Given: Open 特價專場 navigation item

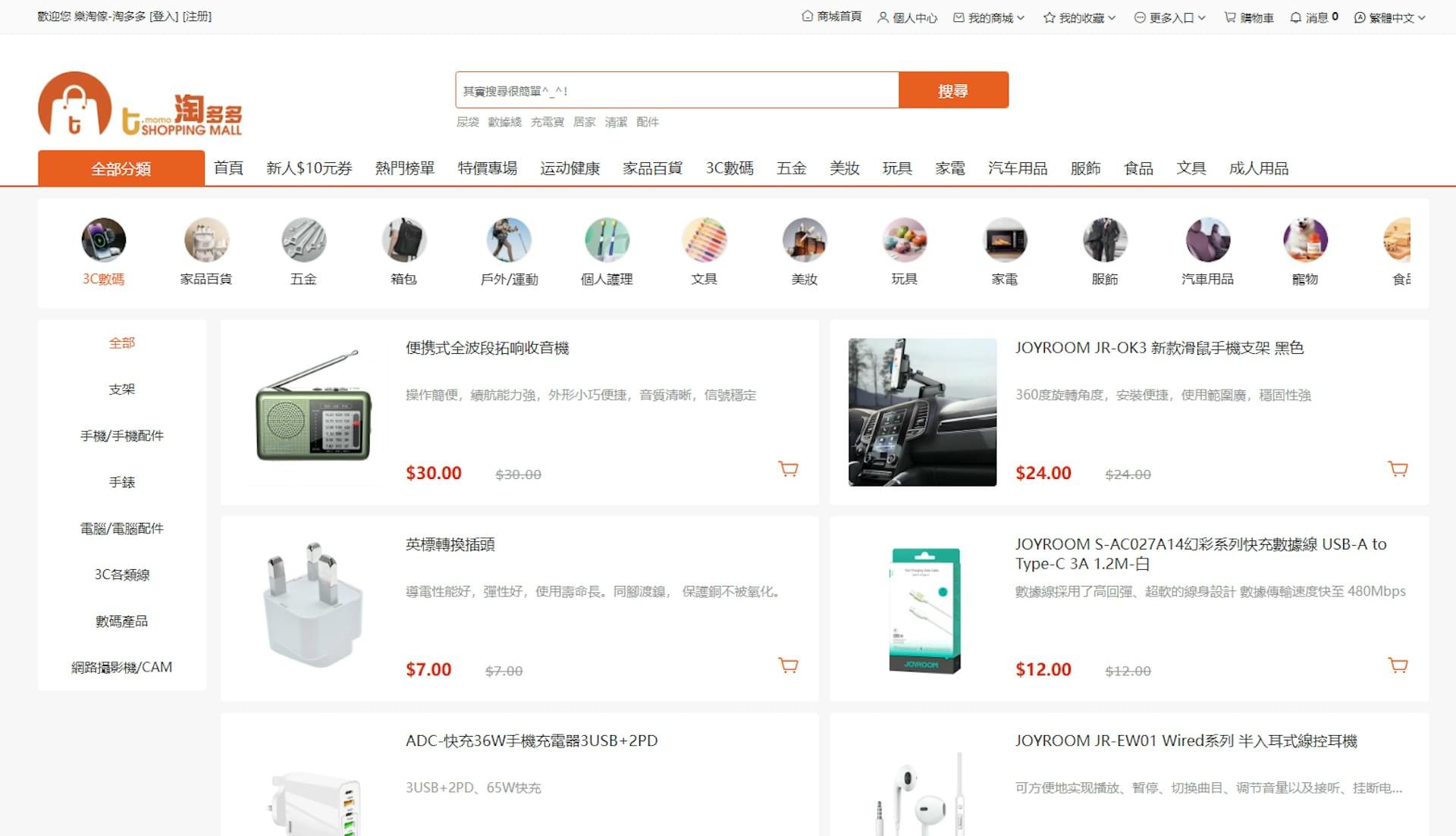Looking at the screenshot, I should tap(488, 168).
